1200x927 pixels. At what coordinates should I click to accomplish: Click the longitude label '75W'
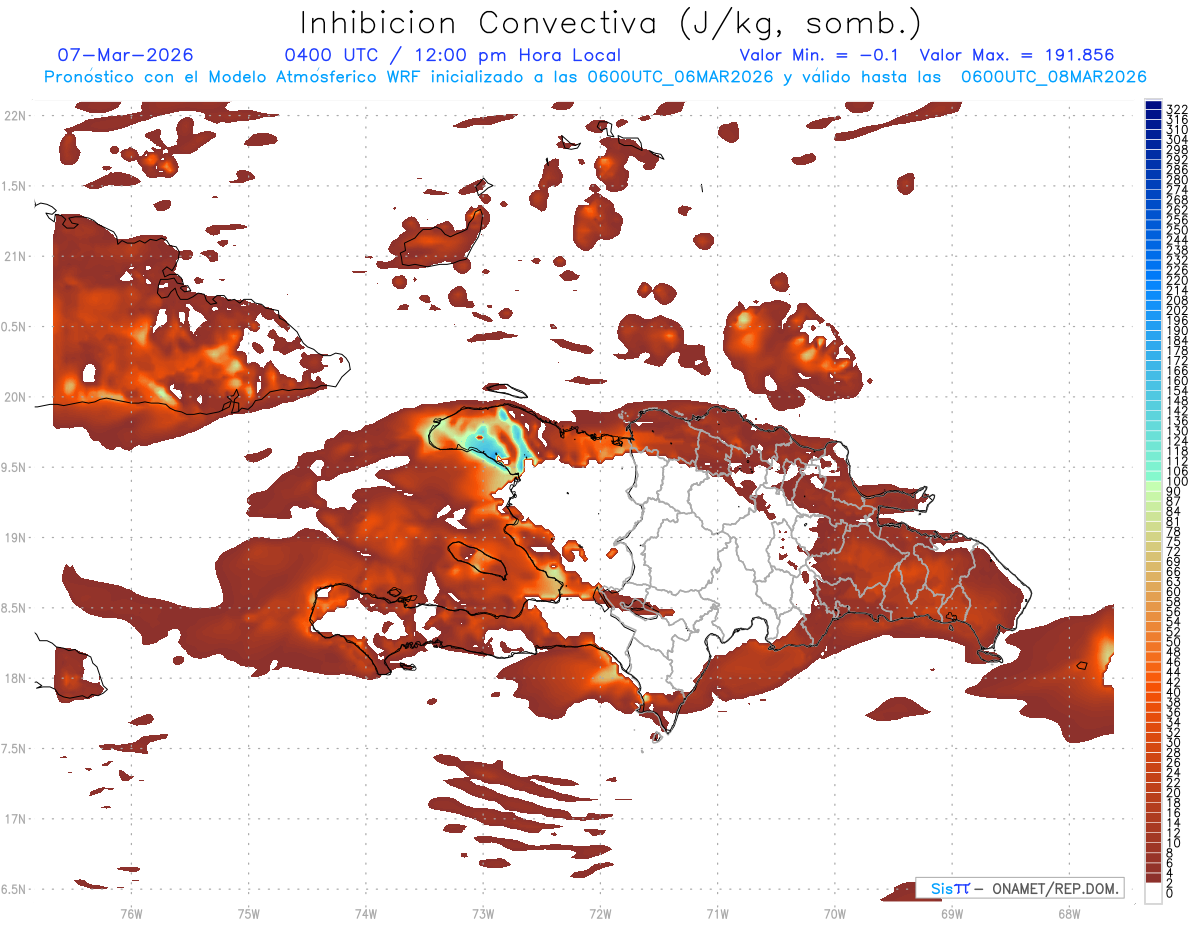click(249, 912)
